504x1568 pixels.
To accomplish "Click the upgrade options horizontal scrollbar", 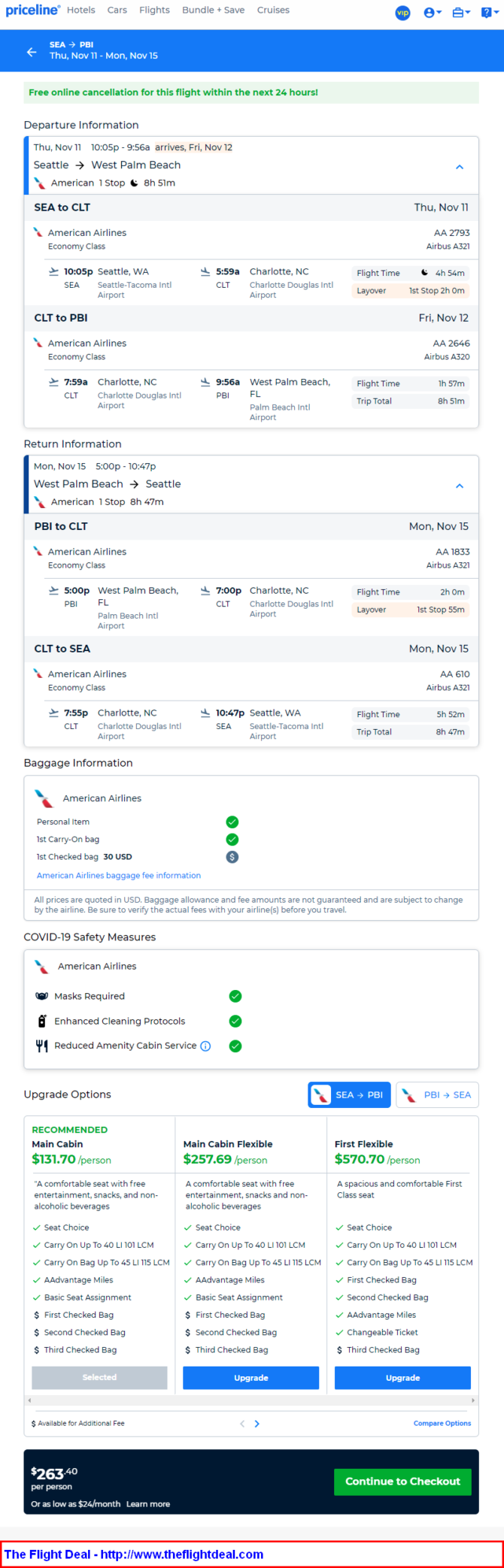I will (x=251, y=1400).
